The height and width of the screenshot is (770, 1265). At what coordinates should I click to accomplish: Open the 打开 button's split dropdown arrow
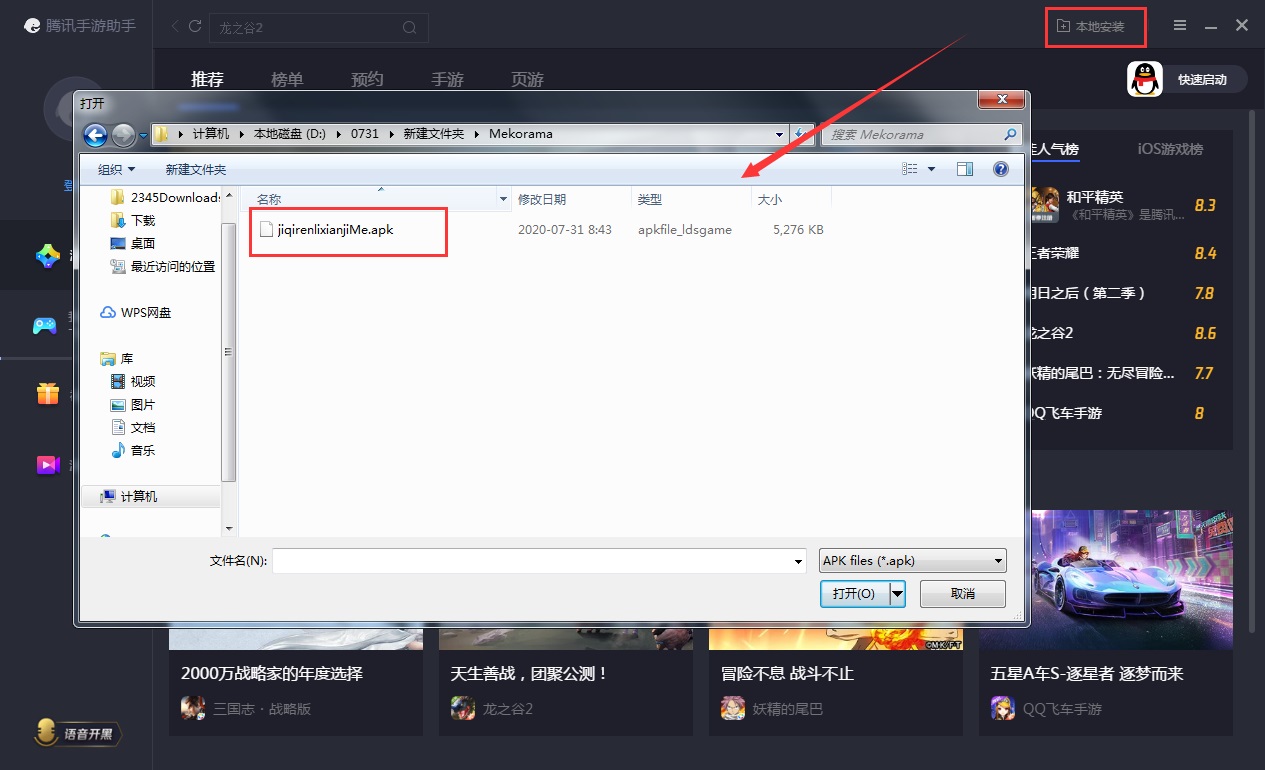click(896, 593)
